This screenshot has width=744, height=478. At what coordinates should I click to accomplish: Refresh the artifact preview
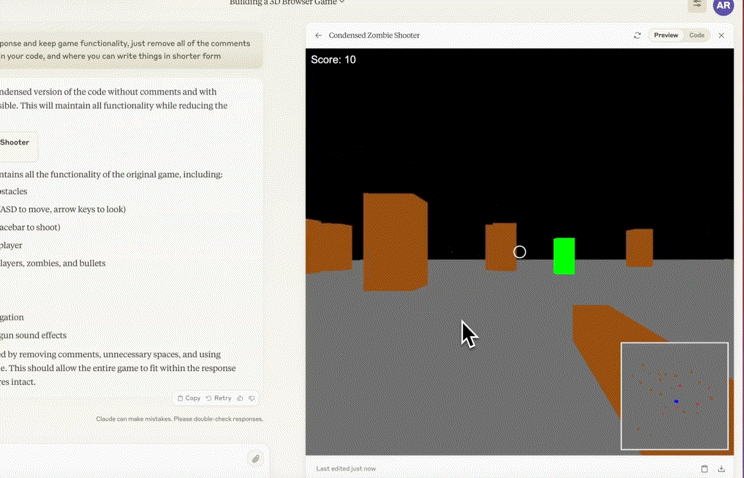tap(637, 36)
